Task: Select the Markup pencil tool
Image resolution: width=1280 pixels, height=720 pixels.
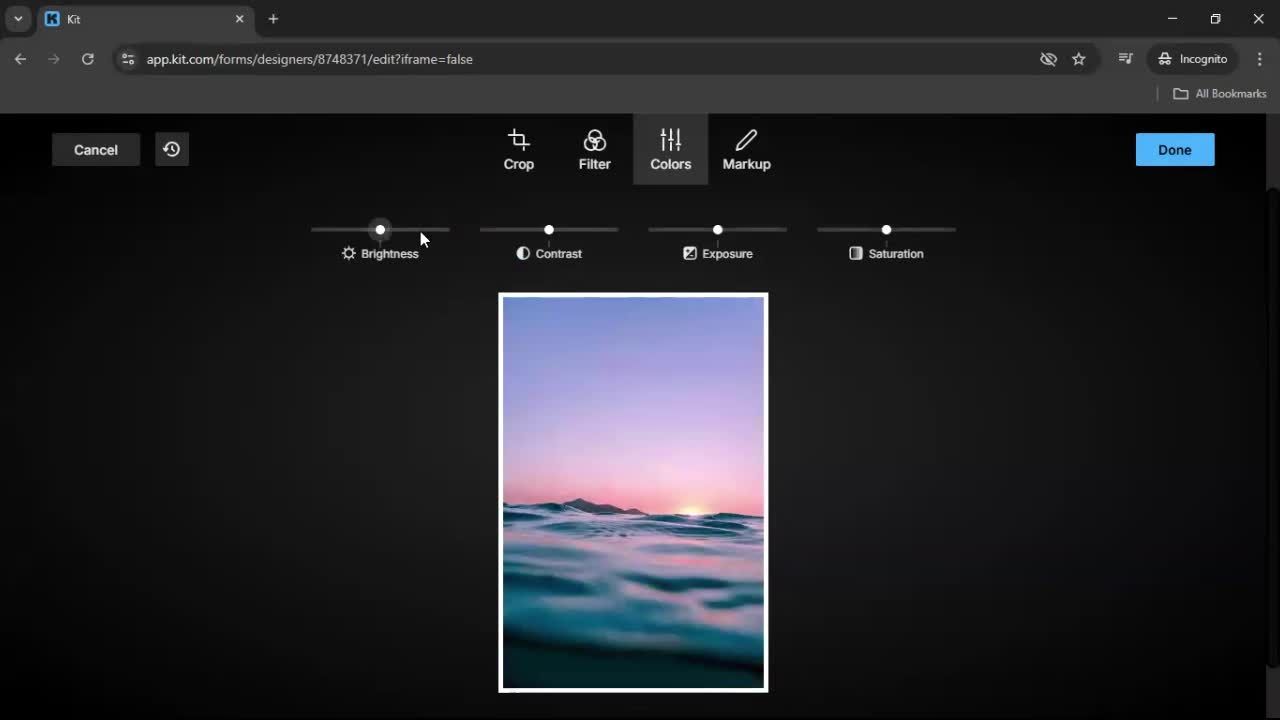Action: point(746,148)
